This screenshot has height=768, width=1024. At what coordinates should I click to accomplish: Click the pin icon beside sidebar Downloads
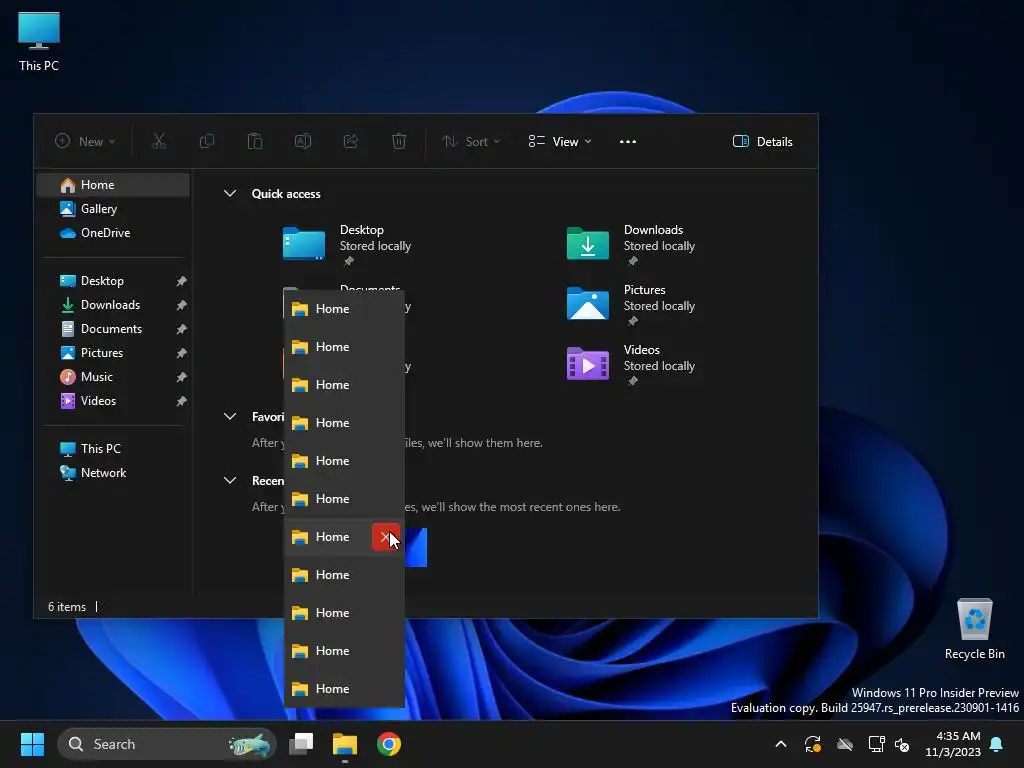coord(182,305)
